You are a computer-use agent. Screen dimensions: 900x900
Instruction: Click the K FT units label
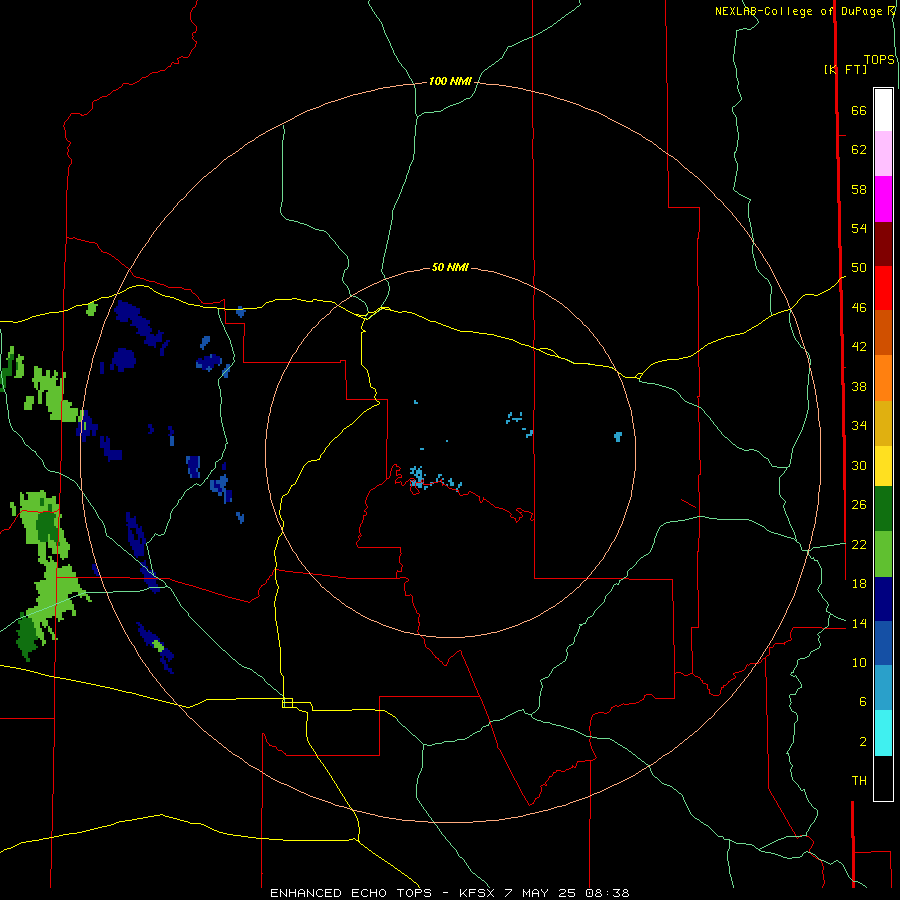tap(845, 69)
